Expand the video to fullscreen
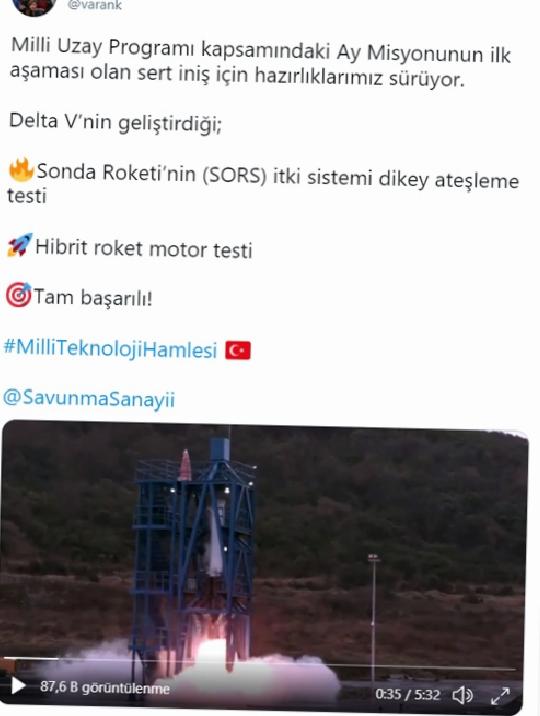The image size is (540, 716). (x=500, y=696)
